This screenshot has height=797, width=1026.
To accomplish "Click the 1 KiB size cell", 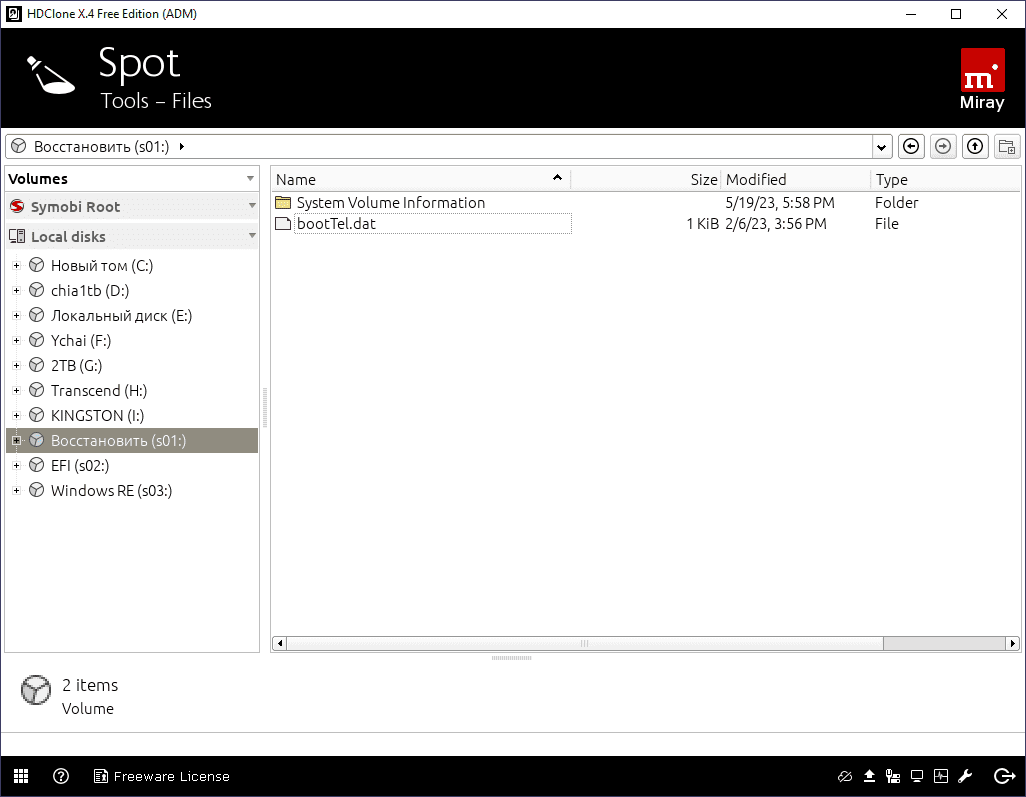I will [x=702, y=224].
